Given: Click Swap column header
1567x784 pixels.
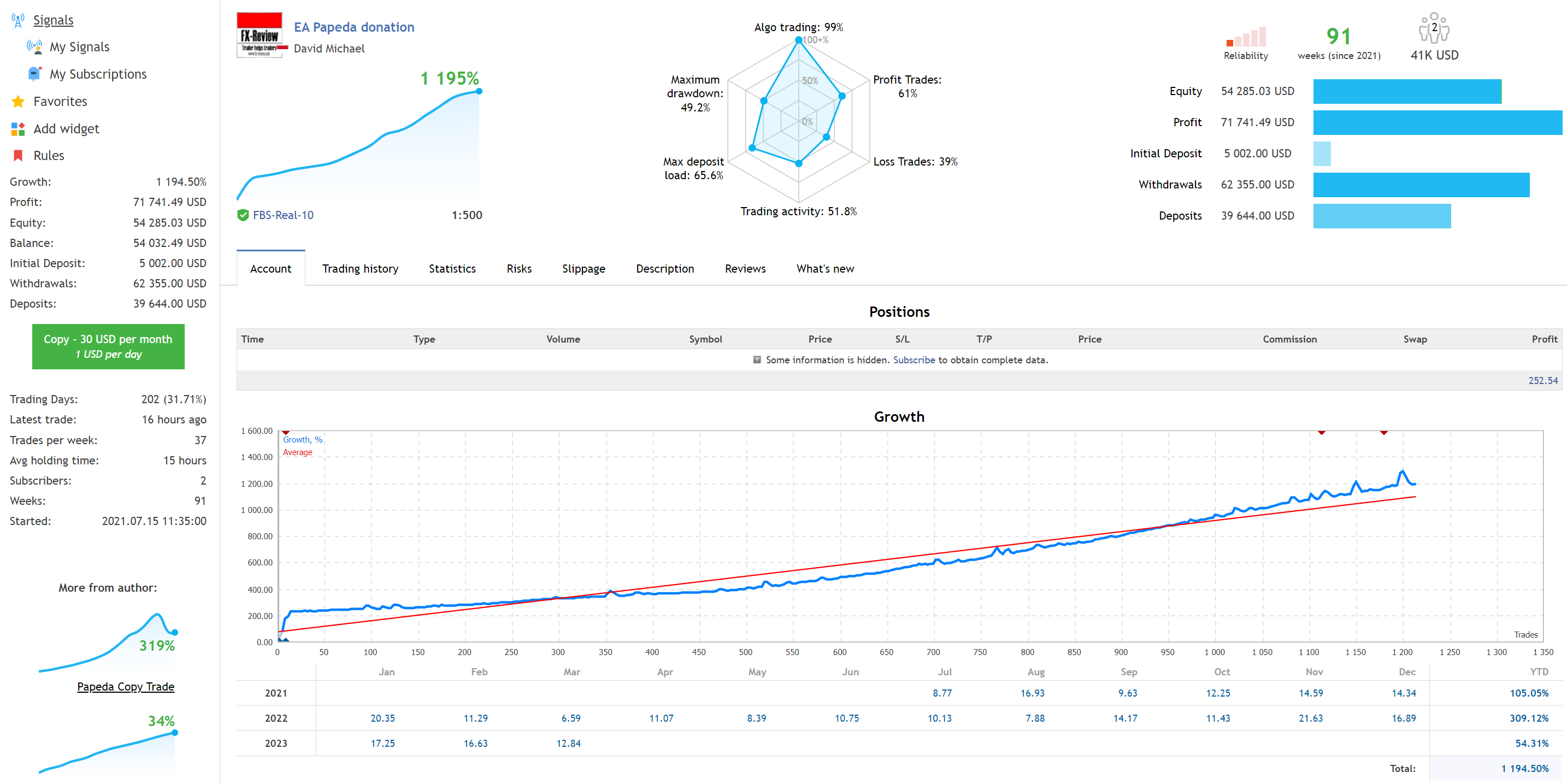Looking at the screenshot, I should pyautogui.click(x=1415, y=339).
